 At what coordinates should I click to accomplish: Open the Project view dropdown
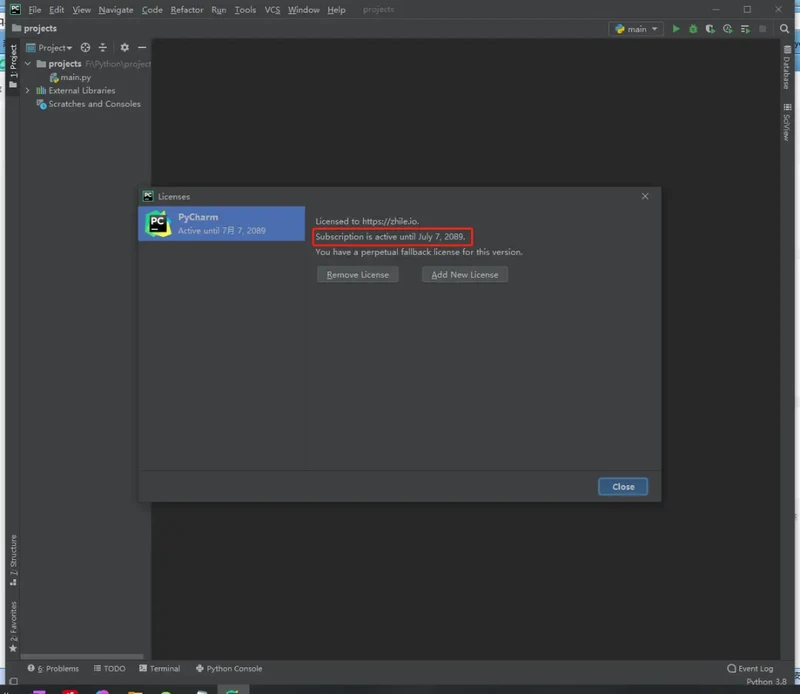tap(54, 47)
